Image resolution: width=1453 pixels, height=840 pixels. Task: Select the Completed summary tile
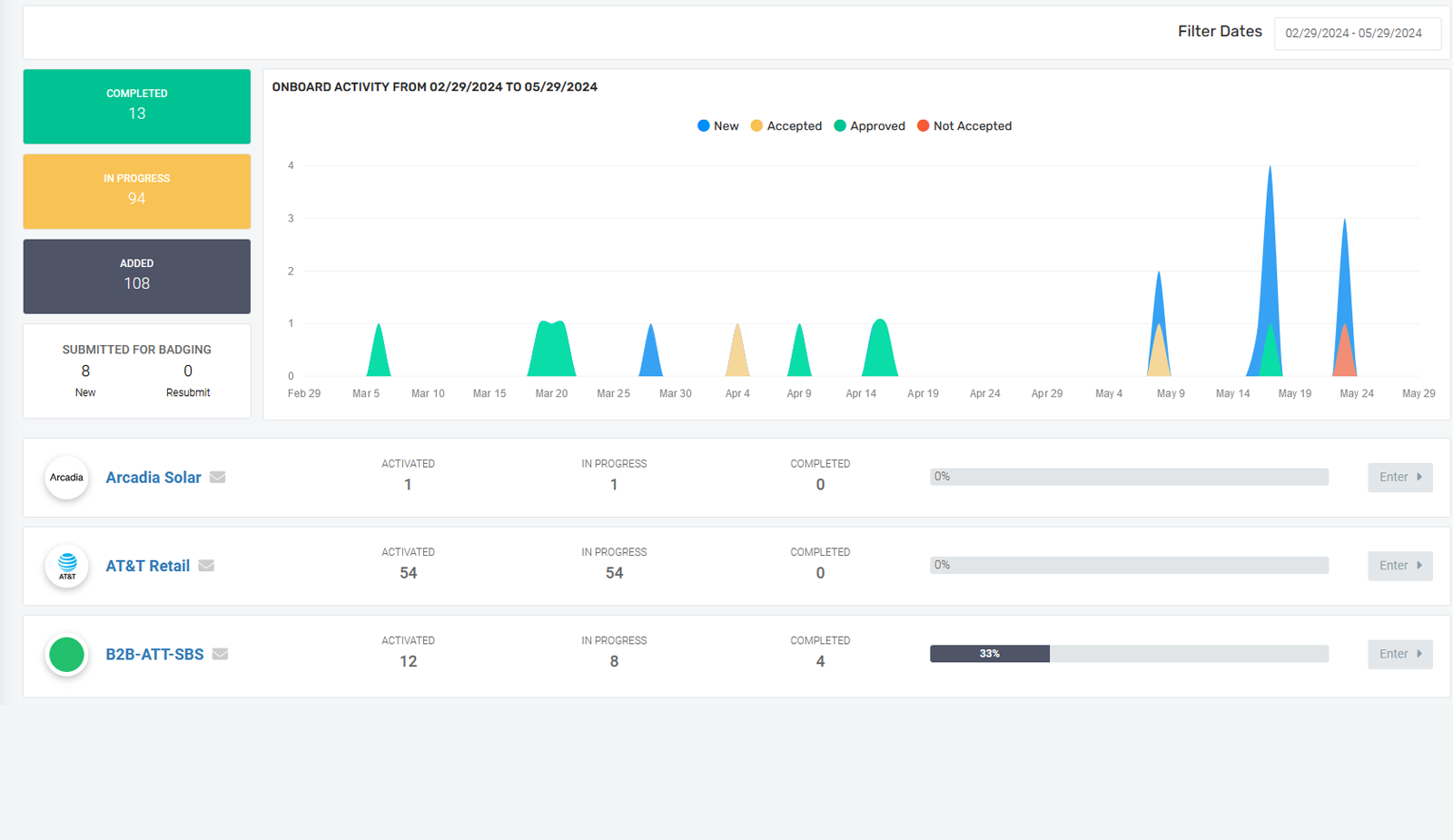click(137, 106)
